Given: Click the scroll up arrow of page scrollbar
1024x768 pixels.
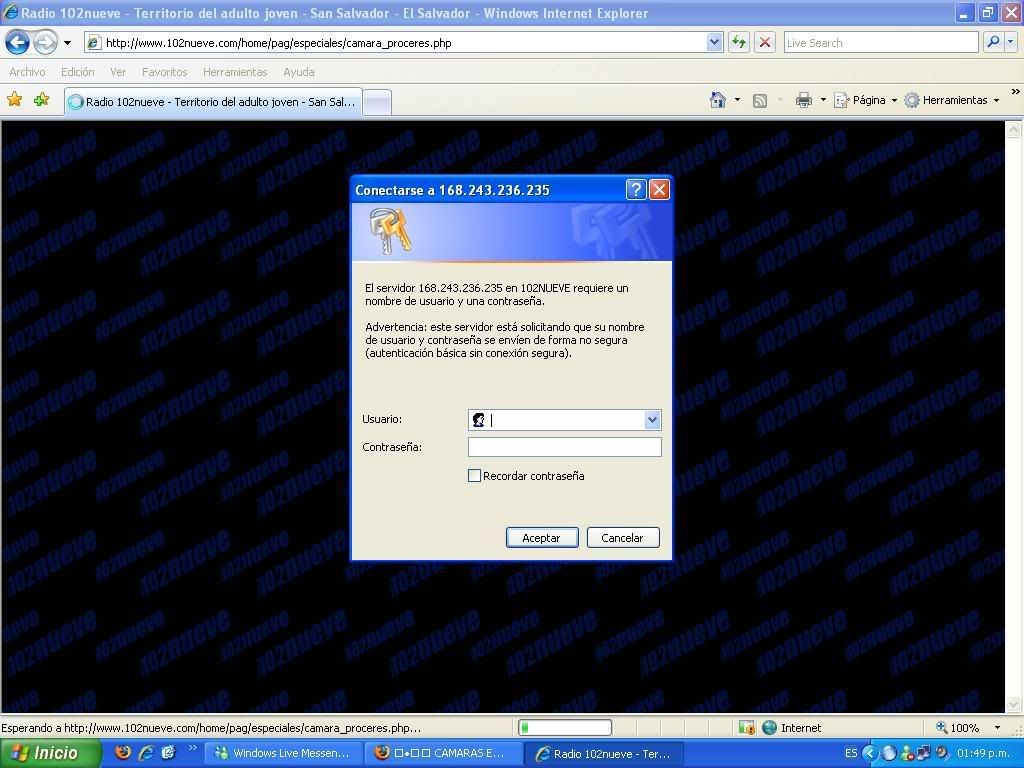Looking at the screenshot, I should [x=1014, y=129].
